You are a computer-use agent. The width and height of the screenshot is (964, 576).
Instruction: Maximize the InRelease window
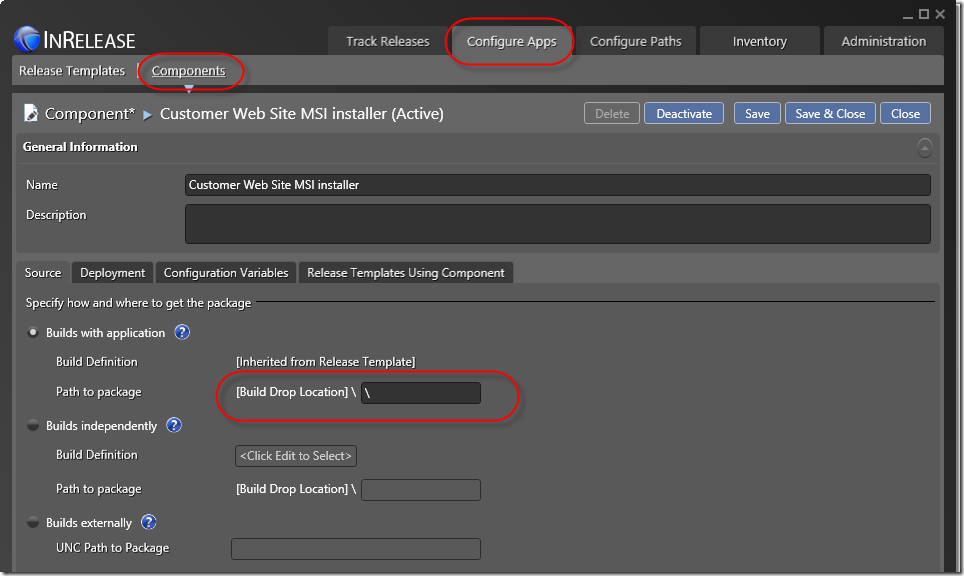923,14
